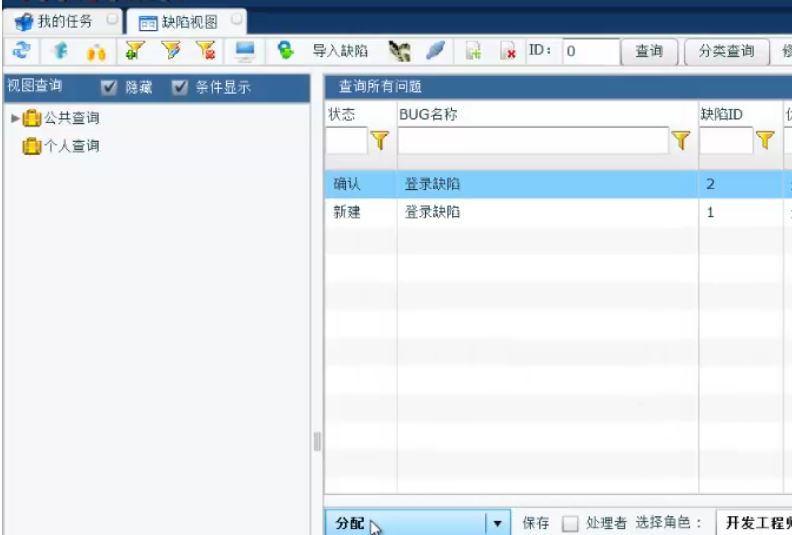Click the new document icon with green plus
The width and height of the screenshot is (792, 535).
tap(473, 51)
